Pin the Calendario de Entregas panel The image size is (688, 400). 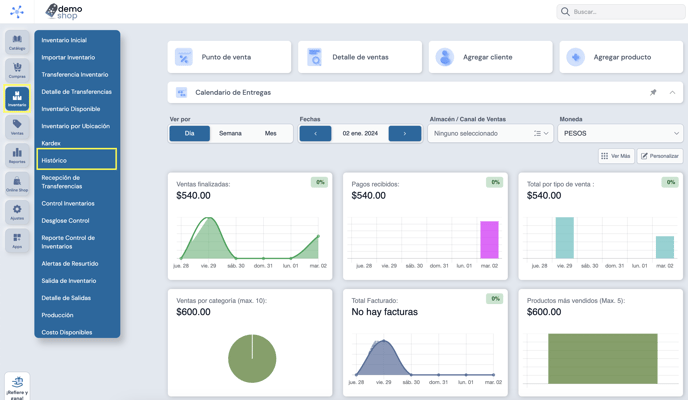point(653,93)
